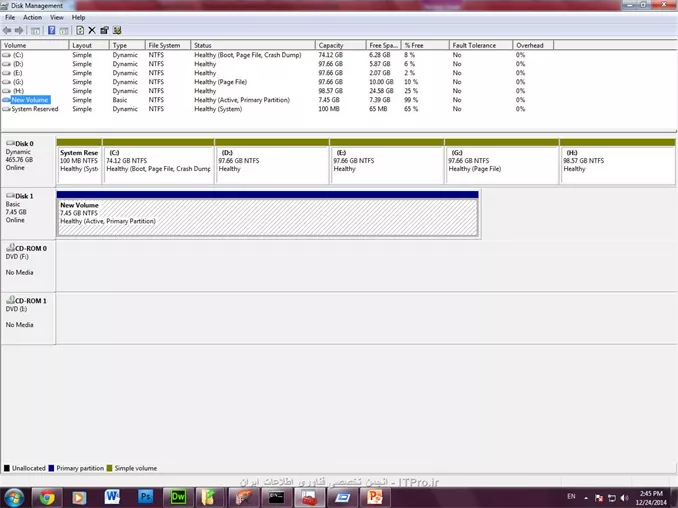Viewport: 678px width, 508px height.
Task: Select the (H:) volume row in list
Action: coord(277,91)
